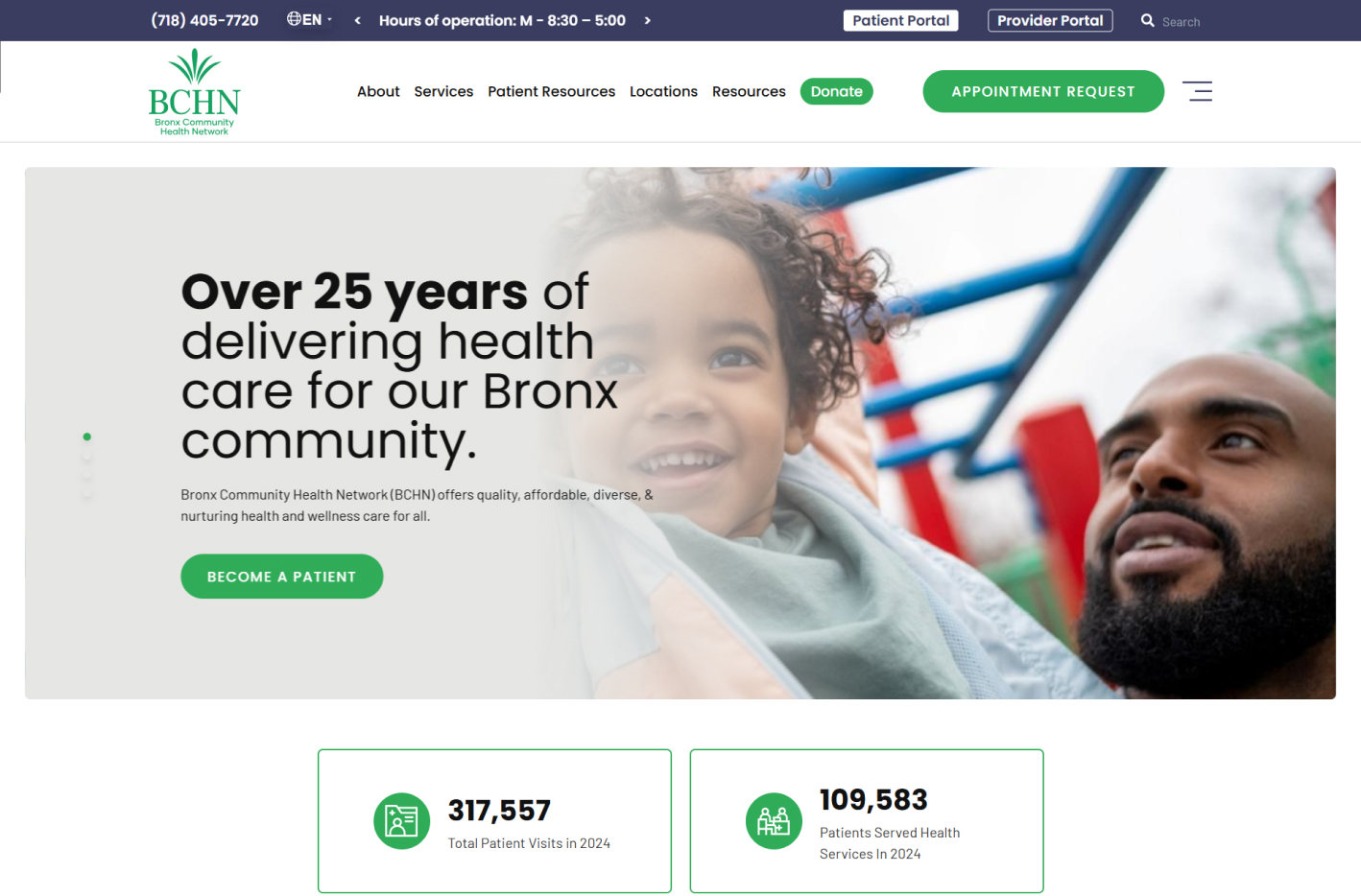
Task: Click the Patients Served icon
Action: (774, 821)
